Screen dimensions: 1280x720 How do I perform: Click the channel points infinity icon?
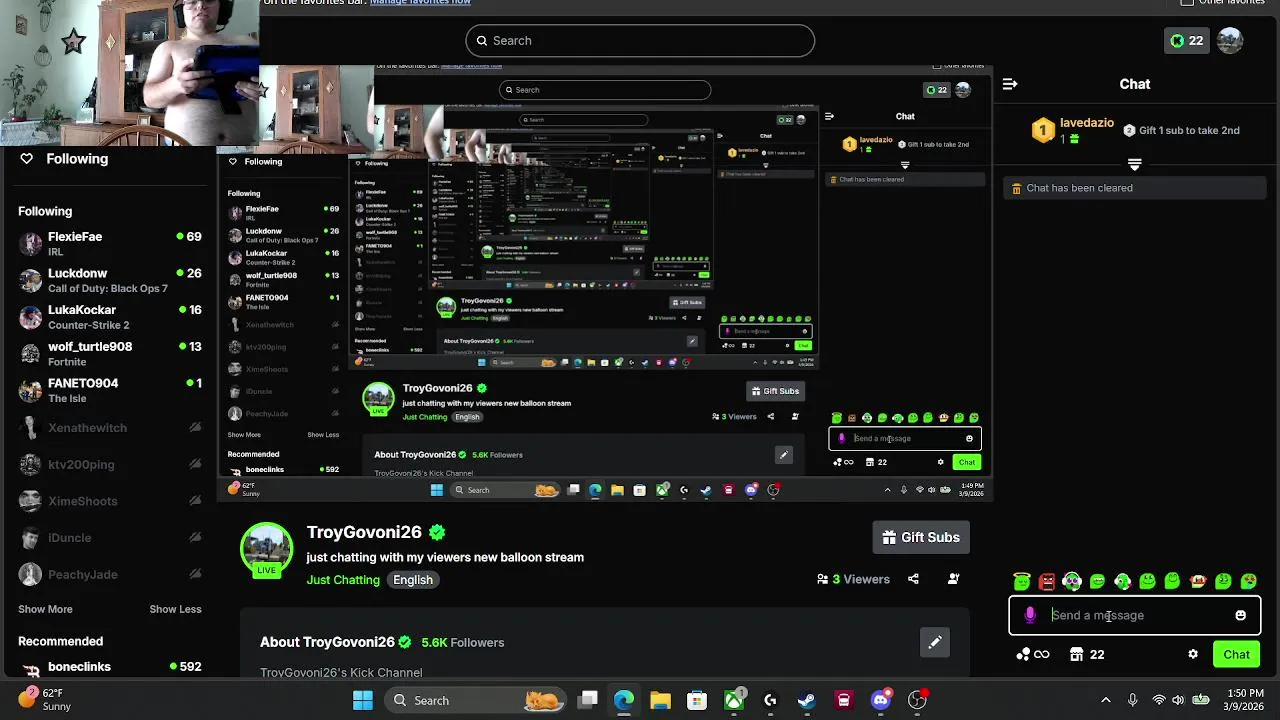(x=1033, y=654)
